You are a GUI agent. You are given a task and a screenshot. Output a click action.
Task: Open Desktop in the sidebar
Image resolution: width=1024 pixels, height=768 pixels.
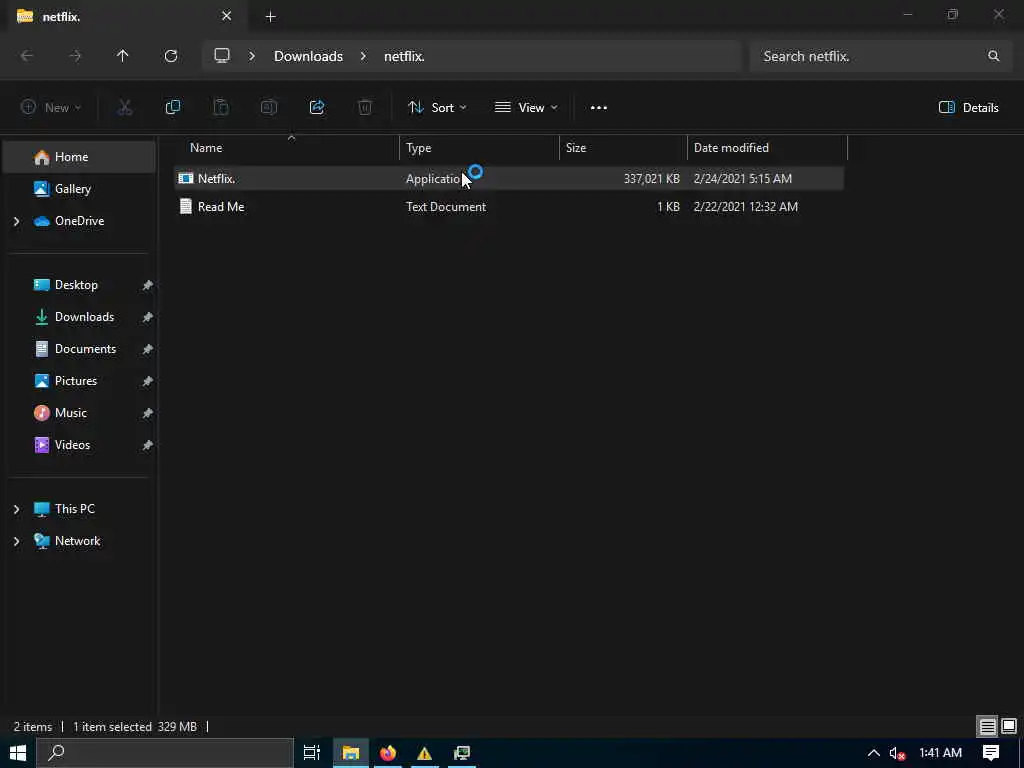pyautogui.click(x=79, y=285)
